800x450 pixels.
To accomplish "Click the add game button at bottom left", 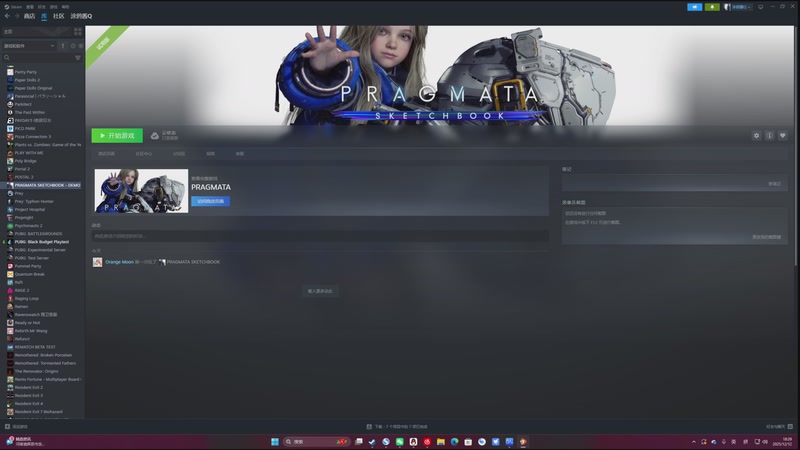I will pyautogui.click(x=16, y=427).
